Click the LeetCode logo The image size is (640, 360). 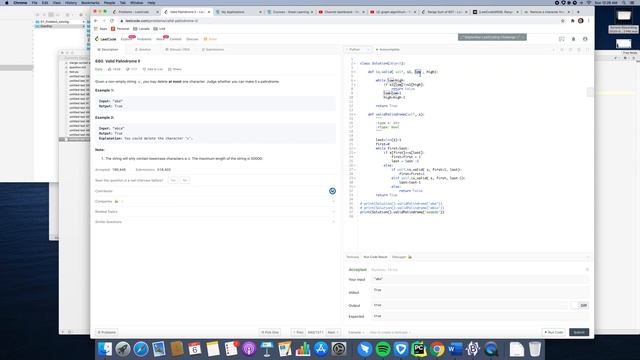tap(106, 39)
